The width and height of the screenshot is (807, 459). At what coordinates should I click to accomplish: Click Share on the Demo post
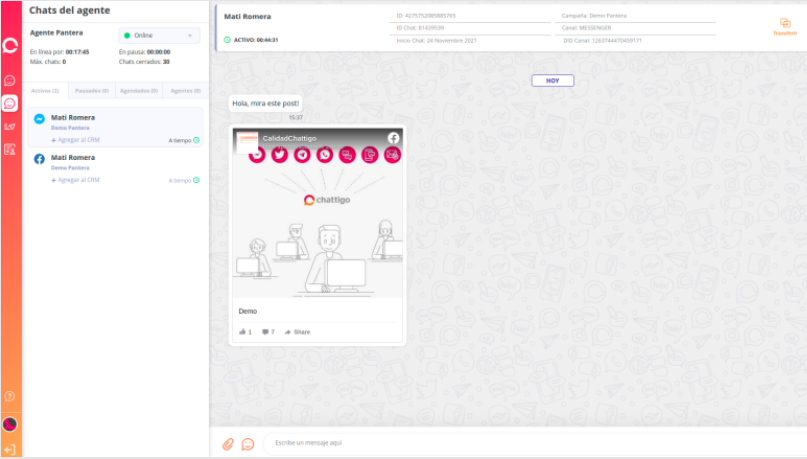coord(298,331)
